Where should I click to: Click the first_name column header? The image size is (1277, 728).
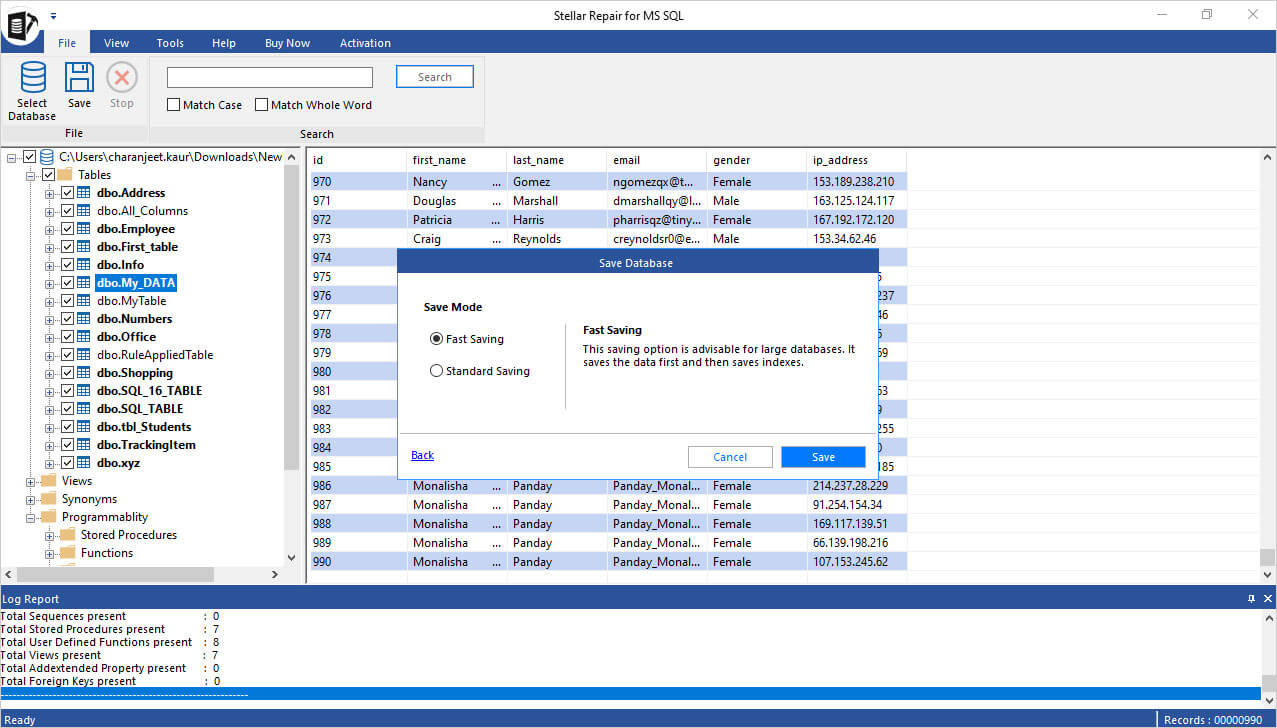point(457,160)
